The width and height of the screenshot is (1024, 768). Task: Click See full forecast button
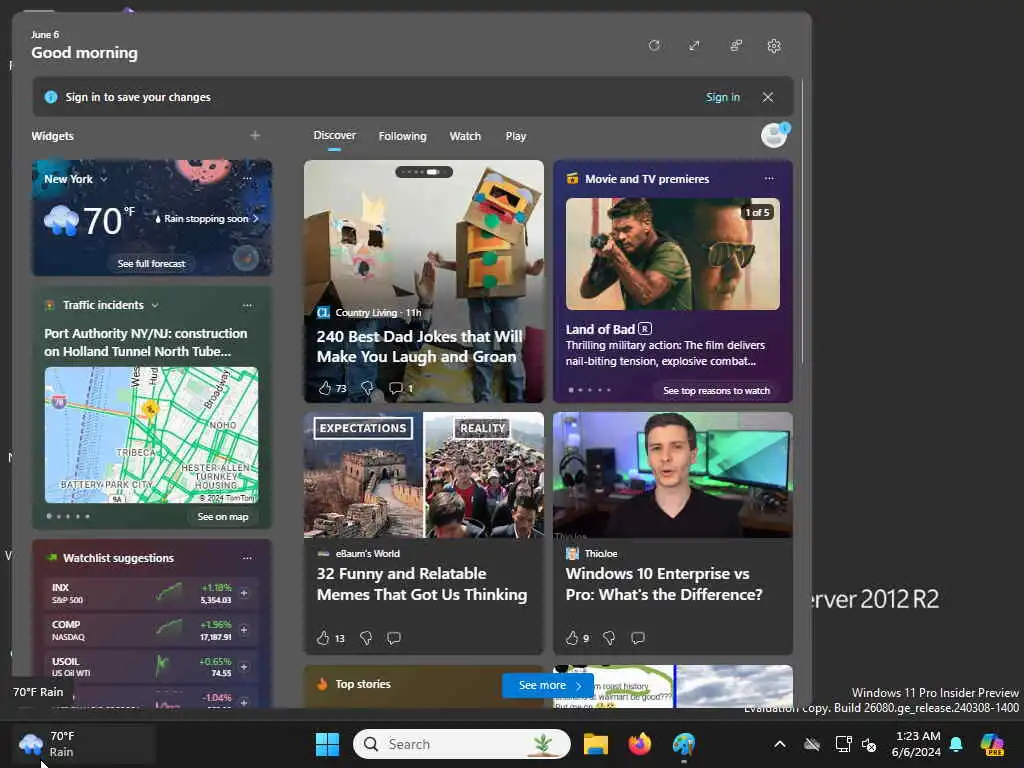(152, 264)
